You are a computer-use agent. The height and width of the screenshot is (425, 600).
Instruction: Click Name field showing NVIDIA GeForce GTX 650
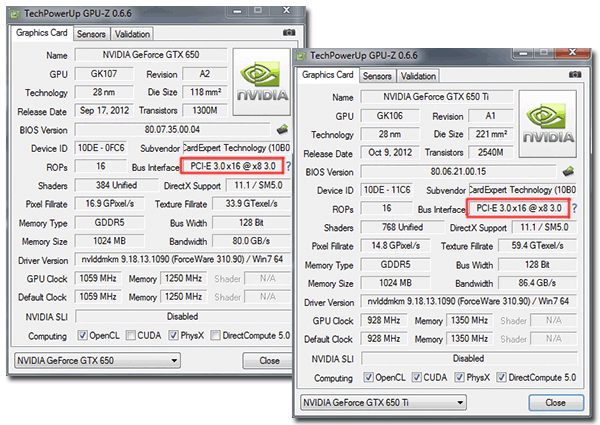tap(151, 55)
